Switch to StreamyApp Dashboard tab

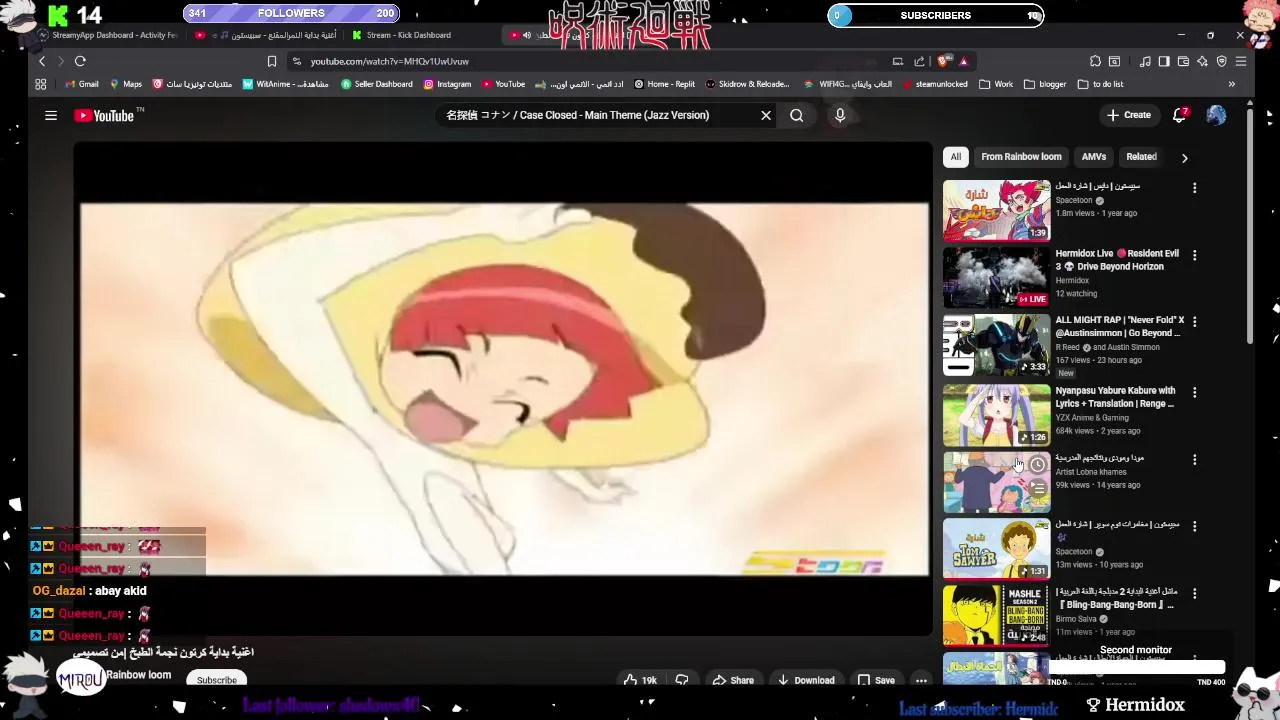(x=108, y=35)
